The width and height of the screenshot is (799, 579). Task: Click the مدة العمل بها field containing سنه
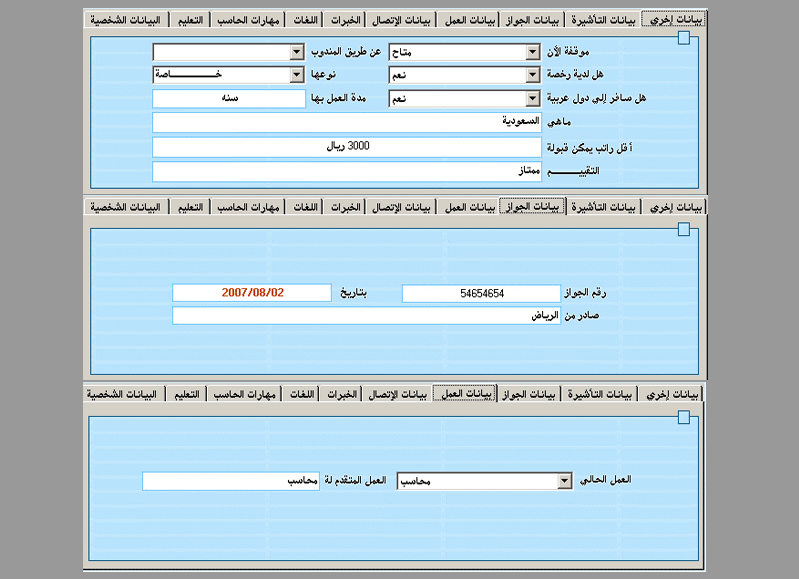pyautogui.click(x=229, y=98)
